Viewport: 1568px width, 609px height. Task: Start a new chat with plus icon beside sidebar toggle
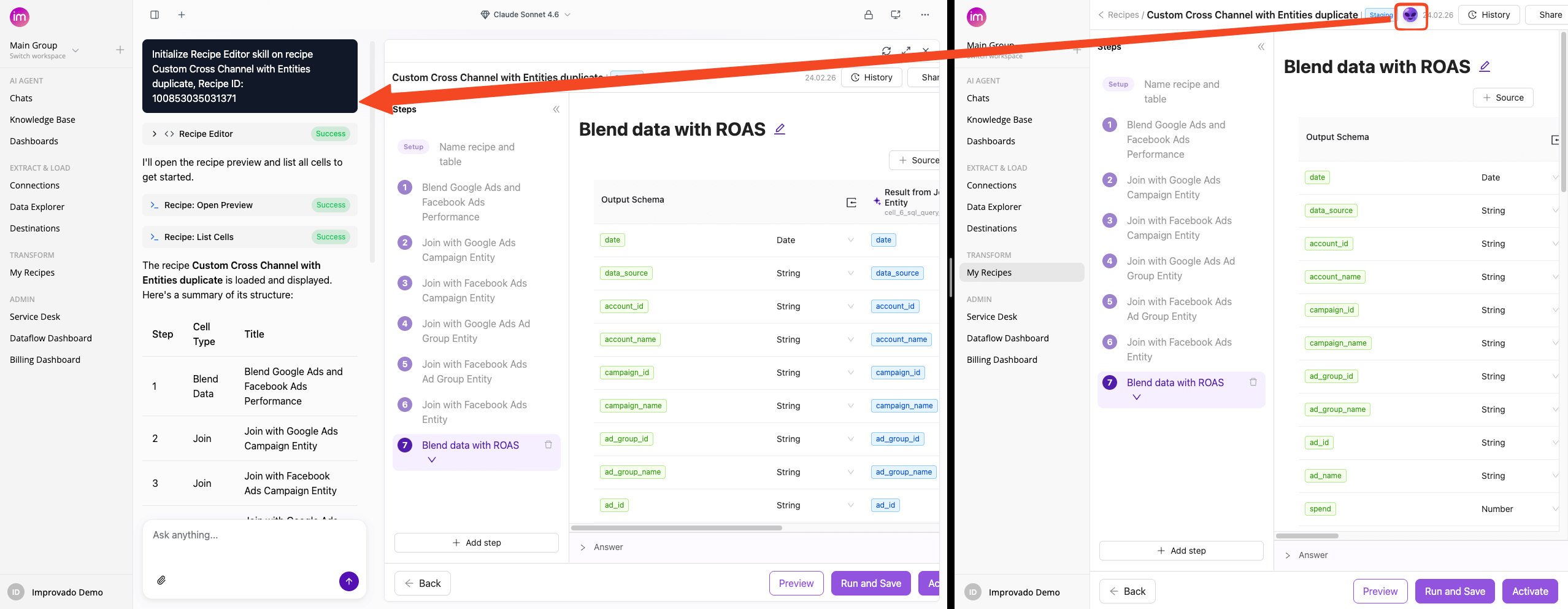pyautogui.click(x=182, y=15)
